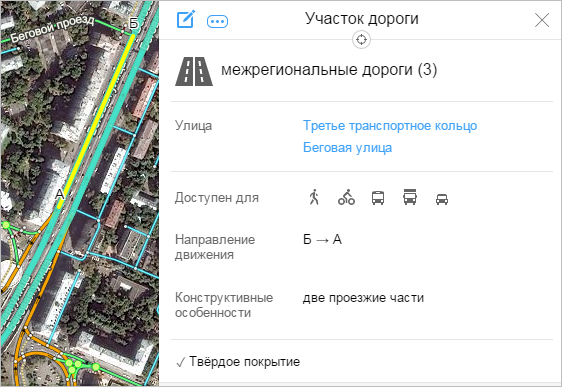Click the Твёрдое покрытие checkmark item
Image resolution: width=562 pixels, height=387 pixels.
(238, 362)
